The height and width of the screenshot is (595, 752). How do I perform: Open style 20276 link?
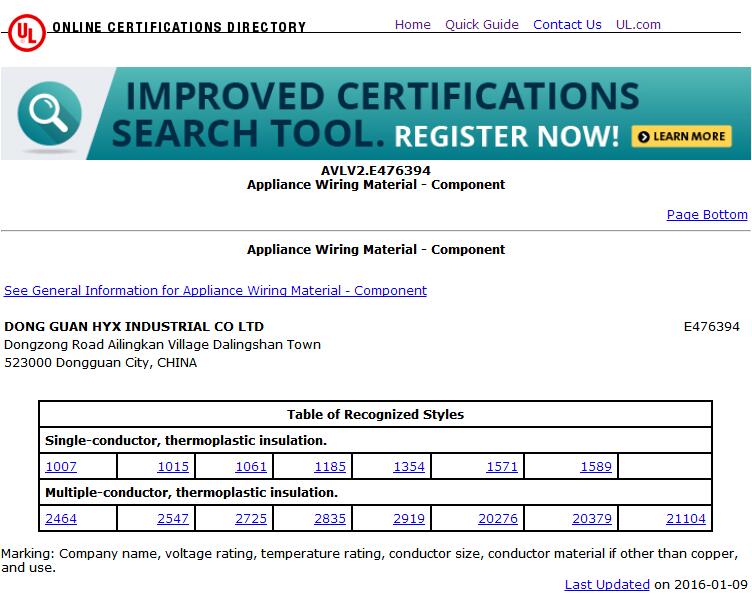point(498,519)
